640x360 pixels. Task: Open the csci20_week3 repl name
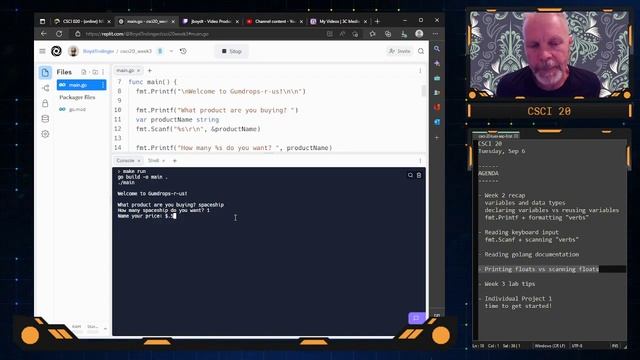(x=136, y=51)
